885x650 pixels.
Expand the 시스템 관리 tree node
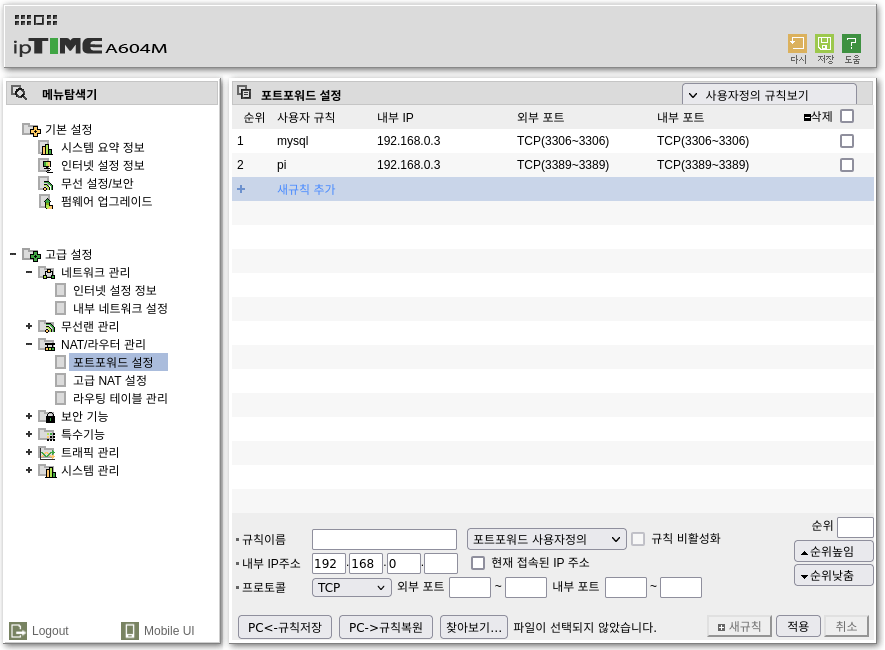[29, 471]
